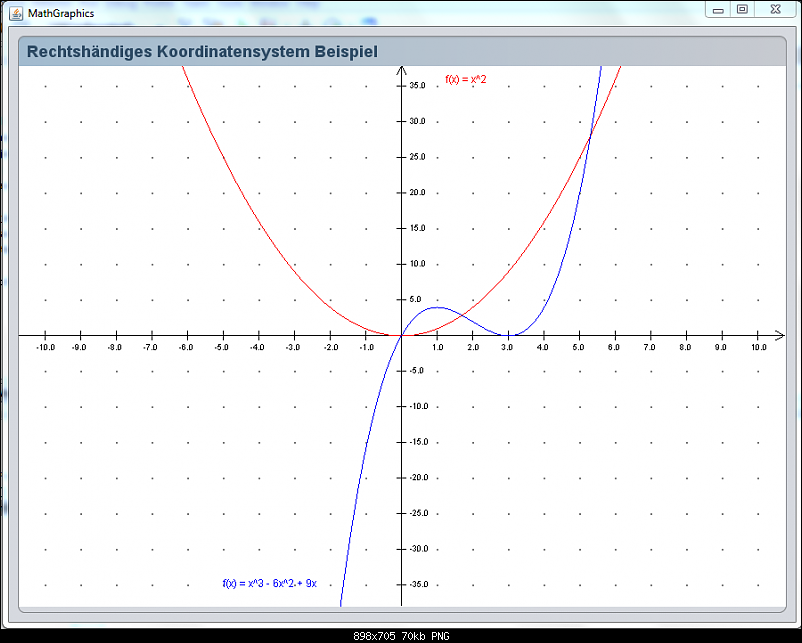Click the Java icon in the title bar
Screen dimensions: 802x643
pyautogui.click(x=16, y=13)
